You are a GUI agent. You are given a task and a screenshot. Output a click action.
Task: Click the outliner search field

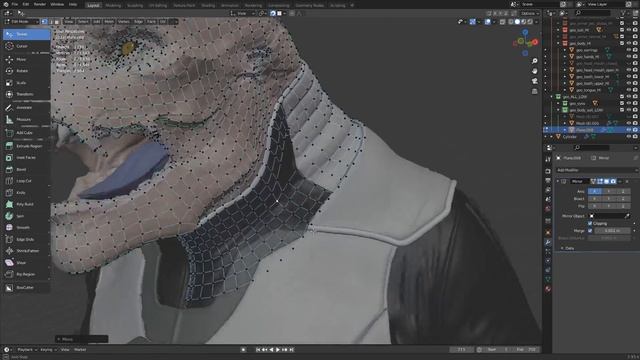[x=592, y=13]
